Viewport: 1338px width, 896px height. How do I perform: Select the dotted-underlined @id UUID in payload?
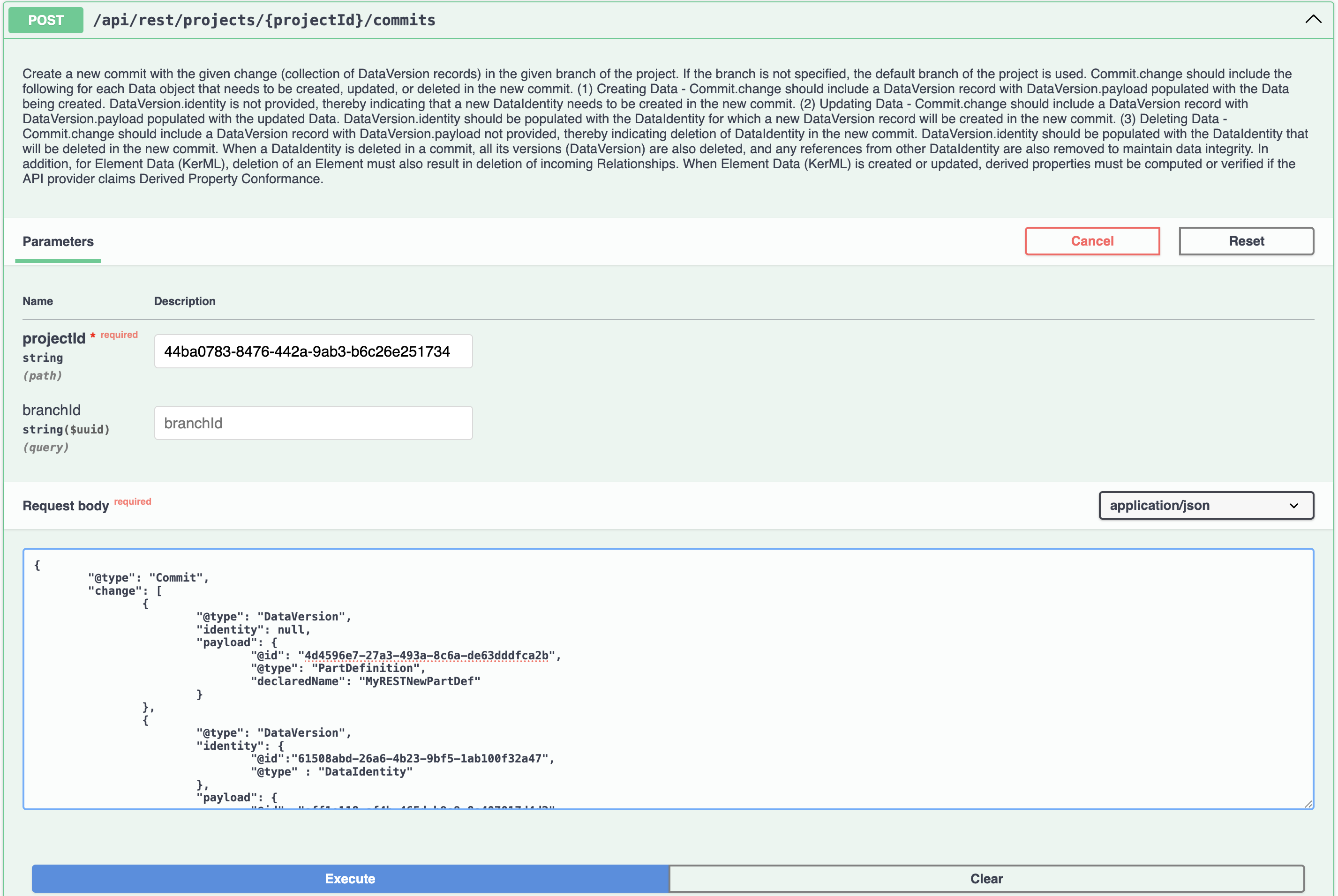[x=426, y=655]
